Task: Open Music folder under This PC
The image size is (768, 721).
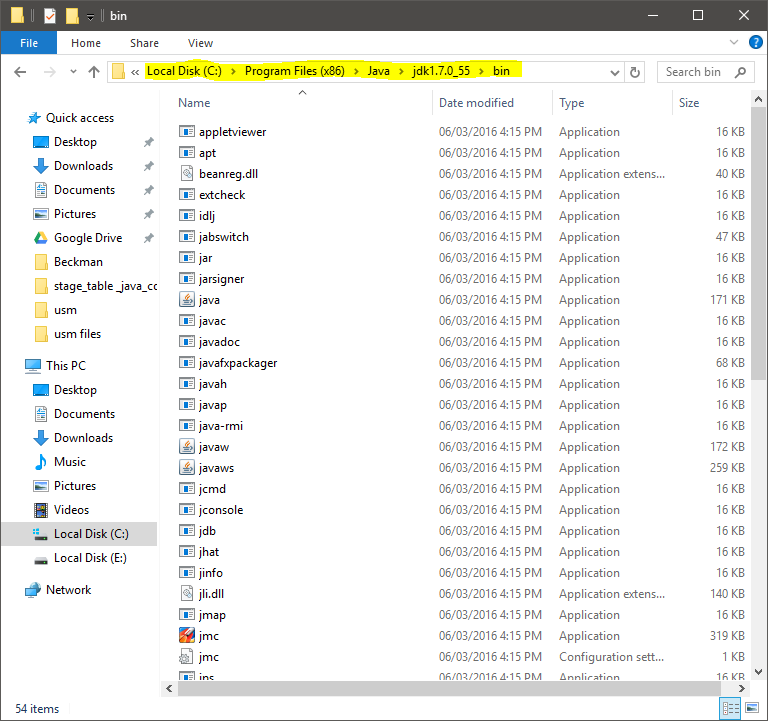Action: 70,462
